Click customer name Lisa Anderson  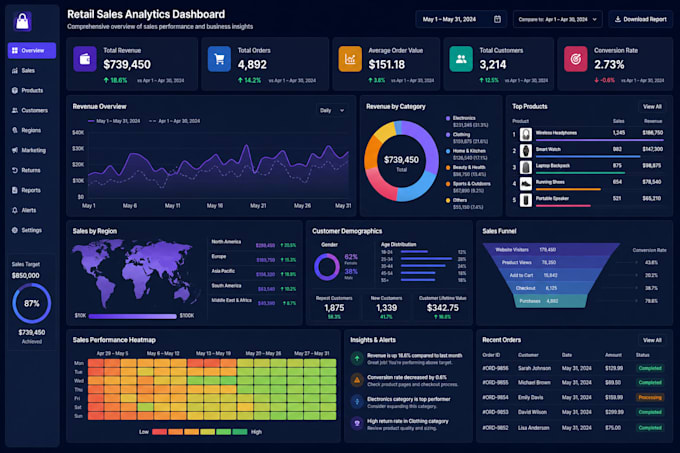[533, 427]
